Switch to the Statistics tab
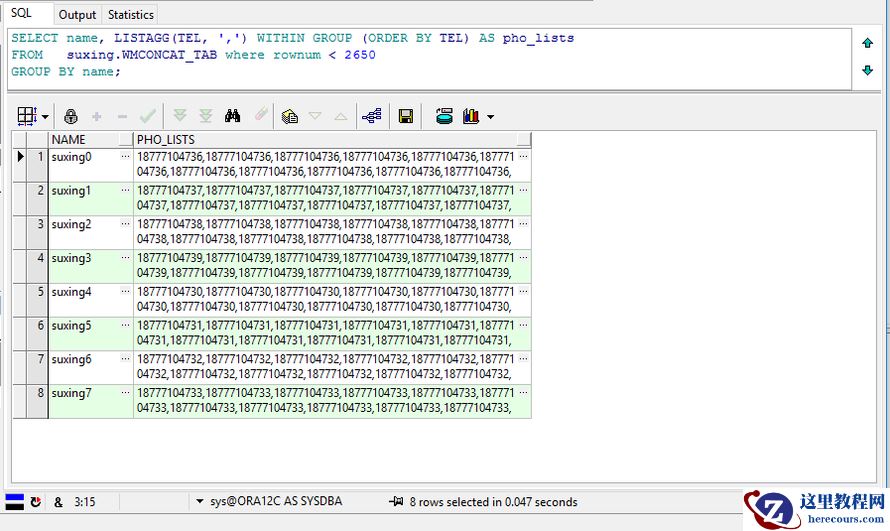This screenshot has height=531, width=890. click(131, 14)
